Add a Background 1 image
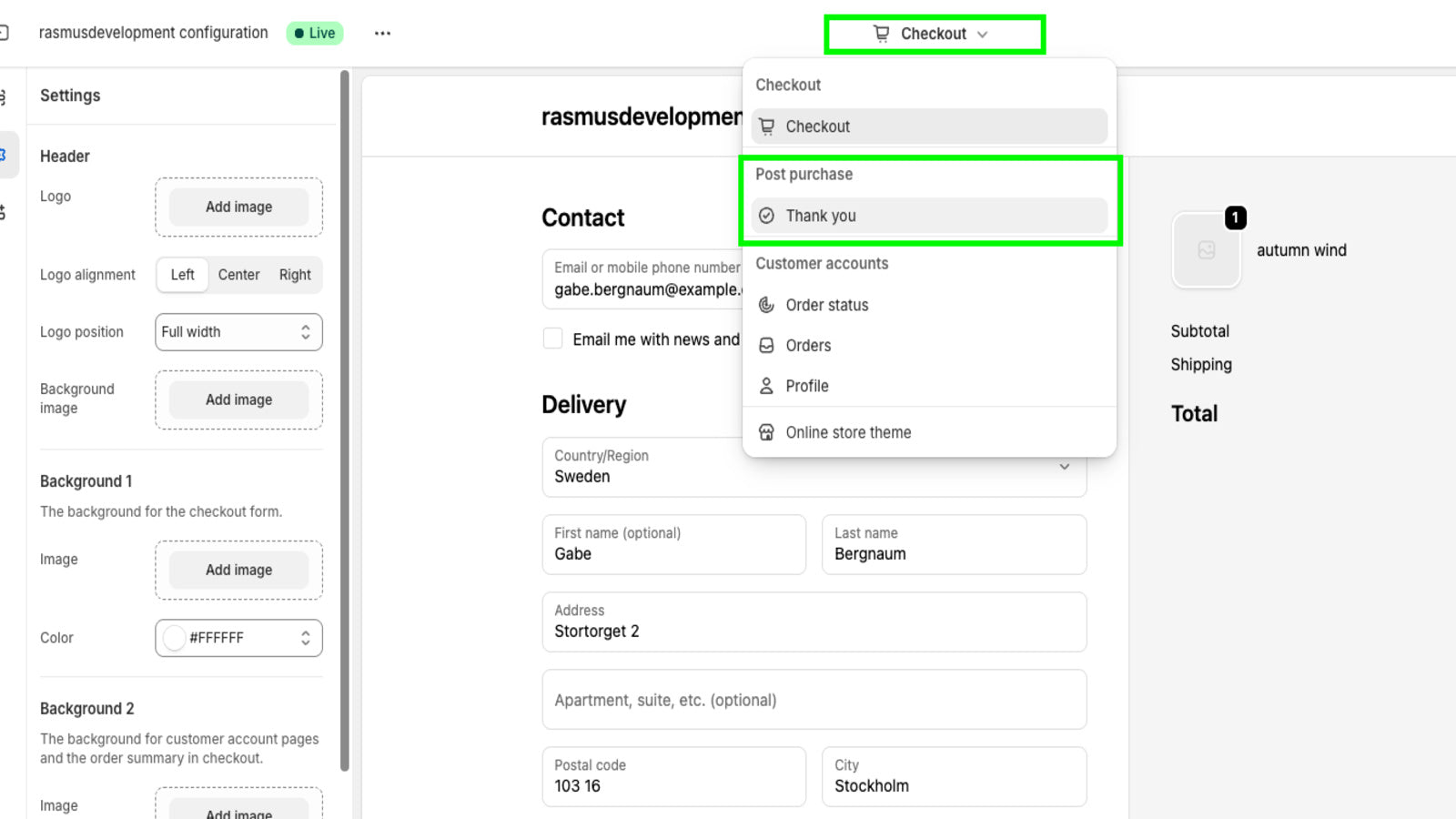Viewport: 1456px width, 819px height. (x=238, y=570)
